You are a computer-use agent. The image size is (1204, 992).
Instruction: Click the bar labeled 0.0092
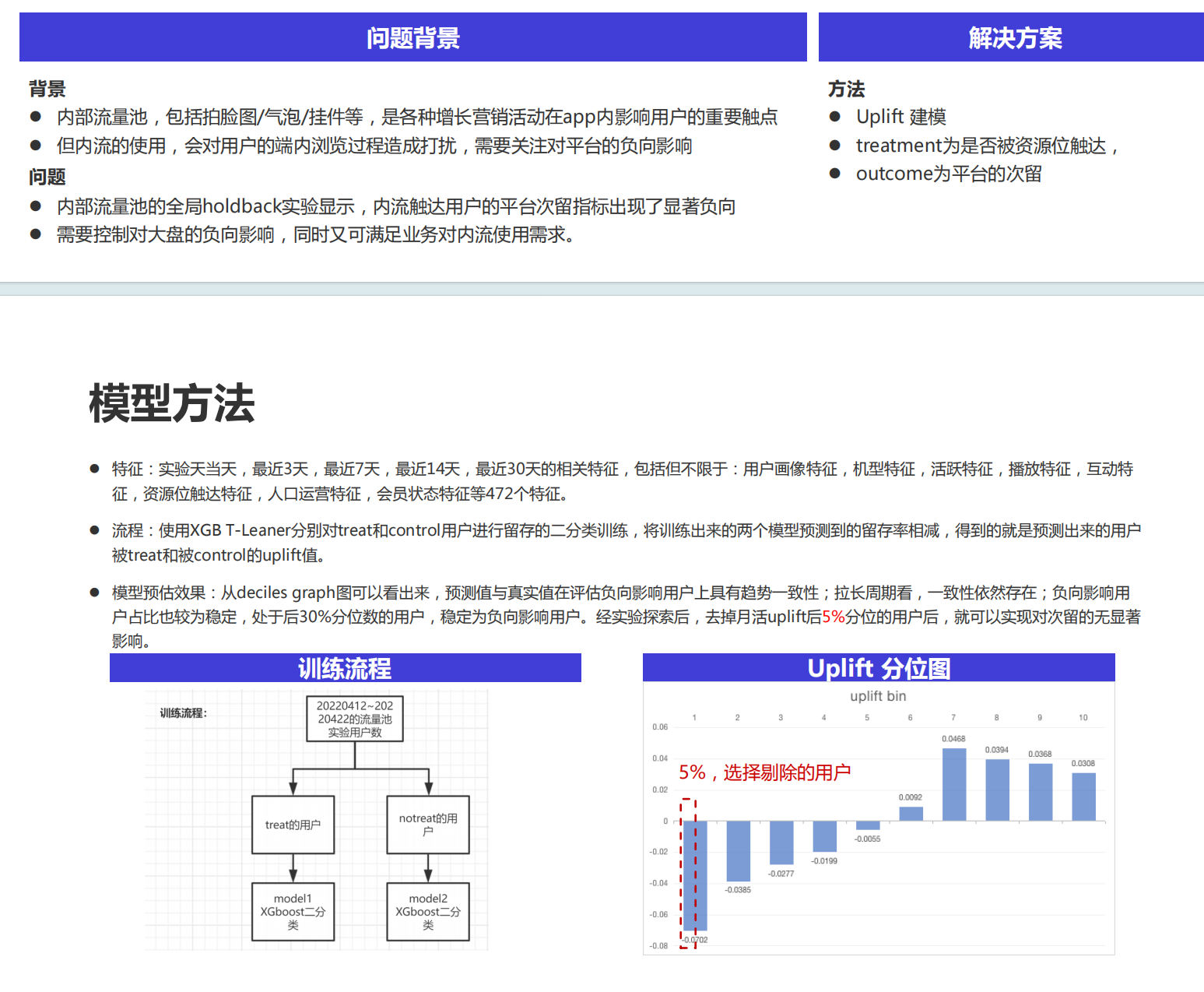pos(911,814)
